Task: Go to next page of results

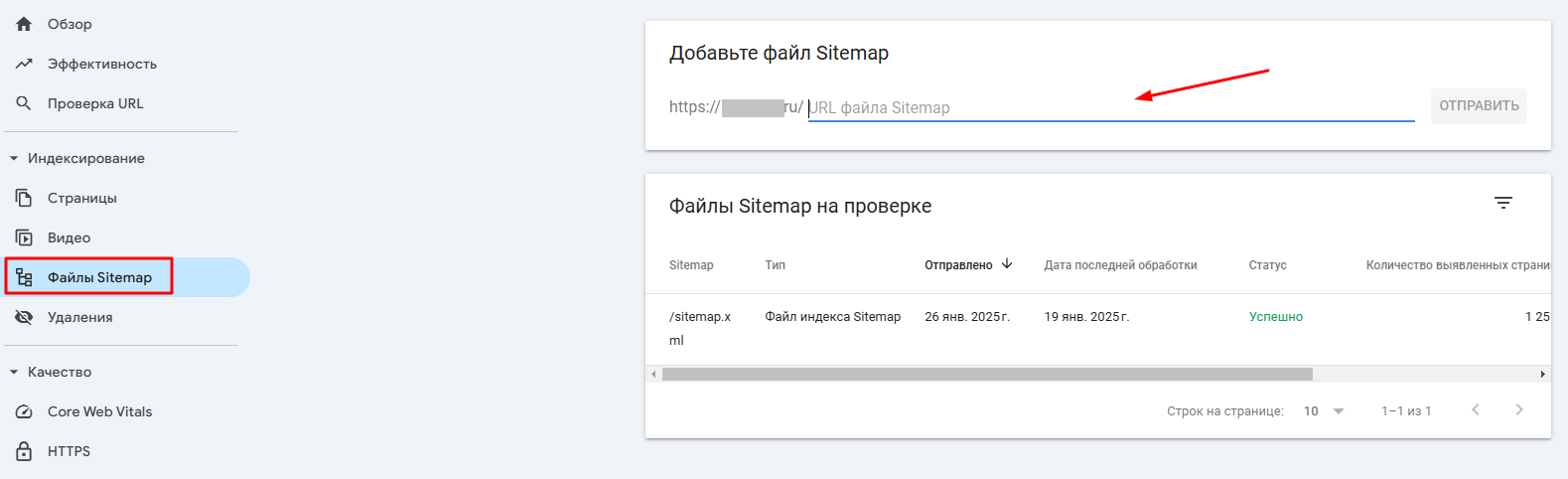Action: pos(1518,410)
